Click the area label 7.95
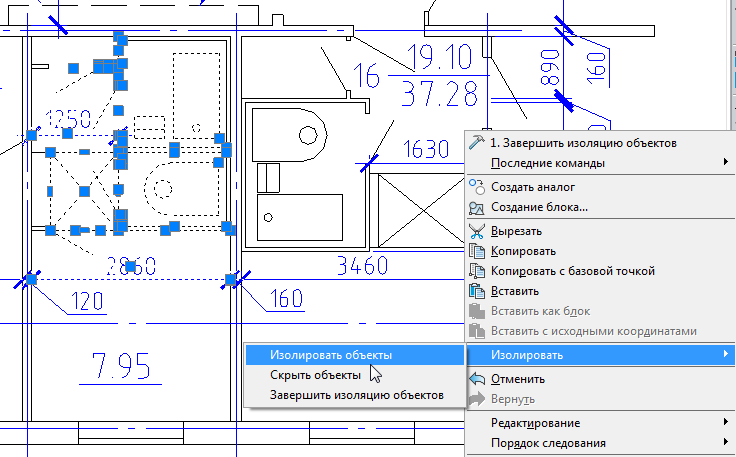736x457 pixels. (121, 366)
